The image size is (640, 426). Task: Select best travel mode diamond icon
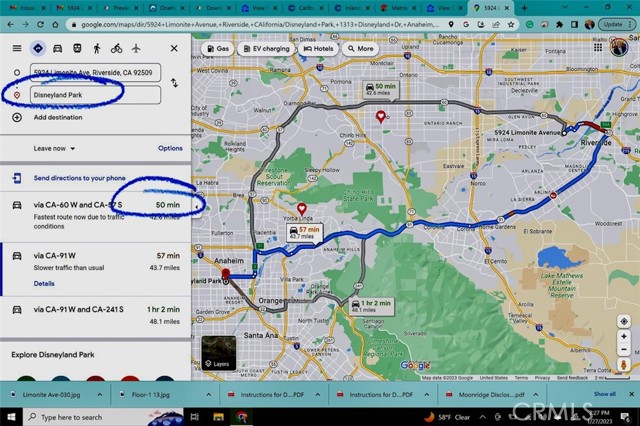pyautogui.click(x=38, y=48)
